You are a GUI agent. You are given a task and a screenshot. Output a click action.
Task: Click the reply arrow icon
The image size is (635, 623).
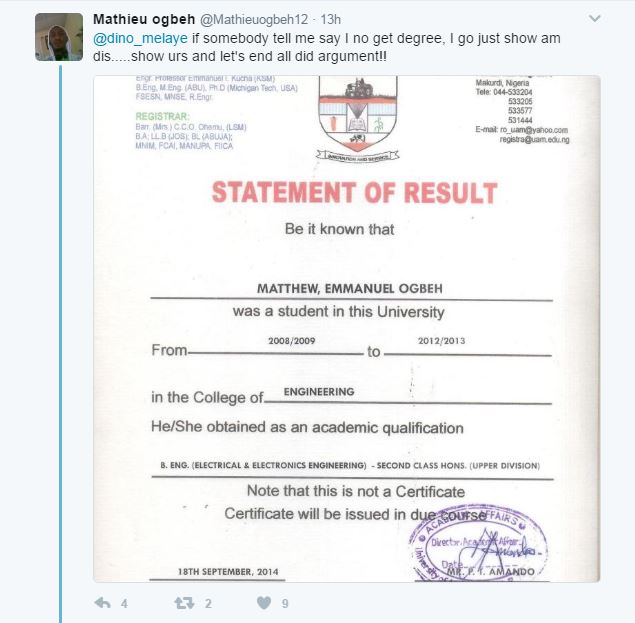coord(101,603)
